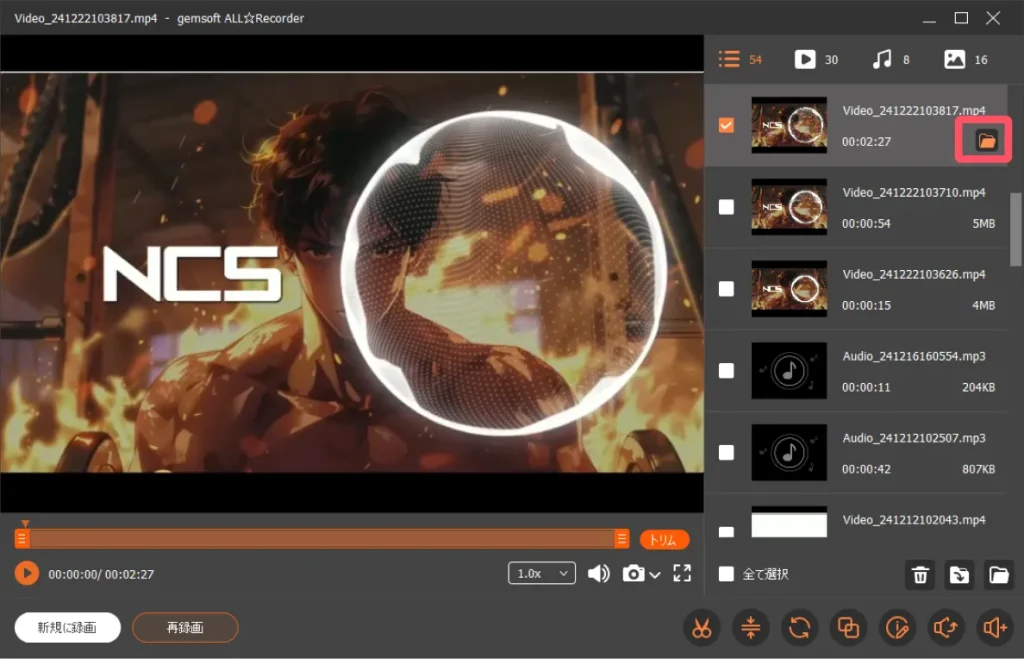1024x659 pixels.
Task: Click the volume booster speaker-plus icon
Action: click(x=995, y=628)
